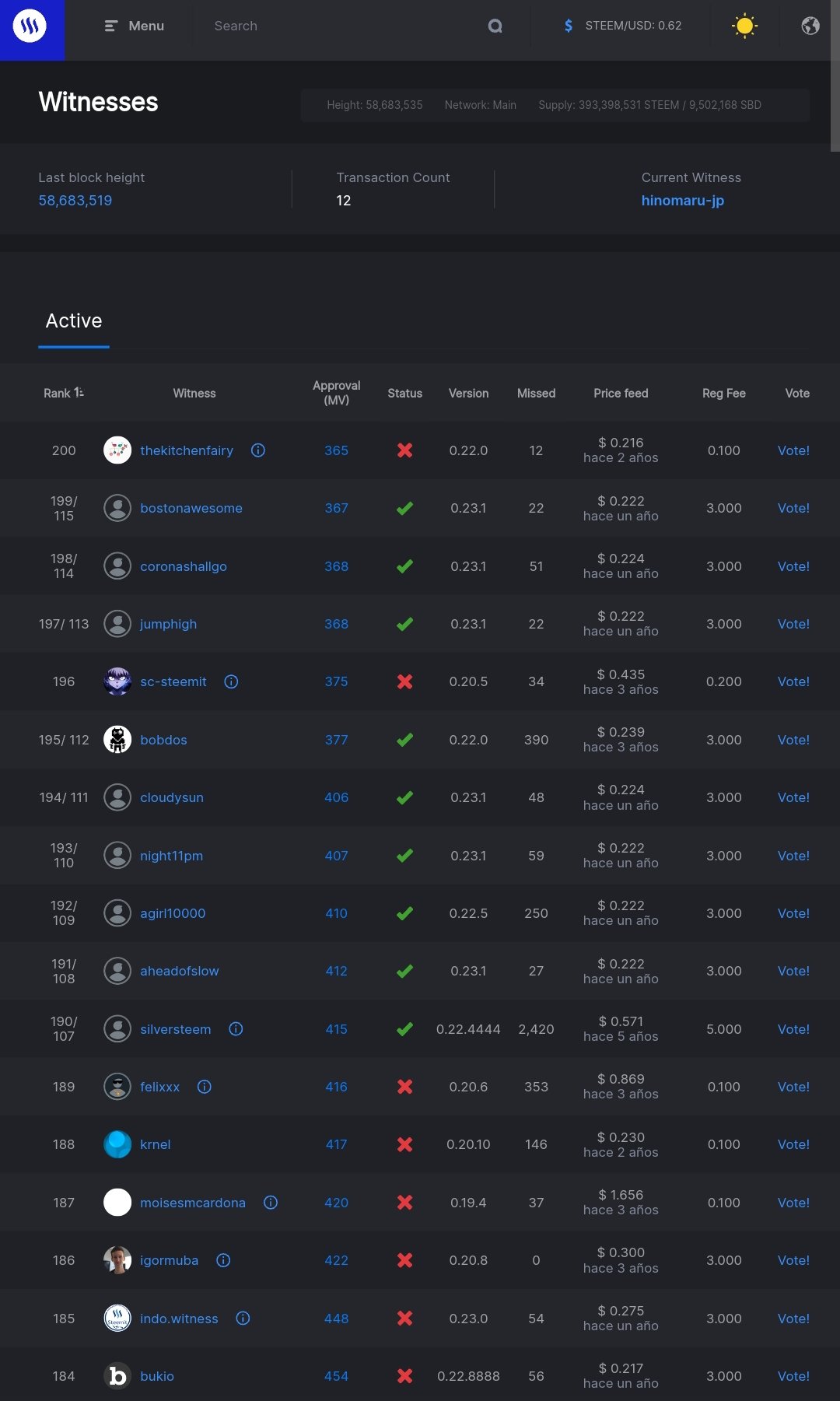Click version 0.22.8888 for bukio

pyautogui.click(x=468, y=1376)
